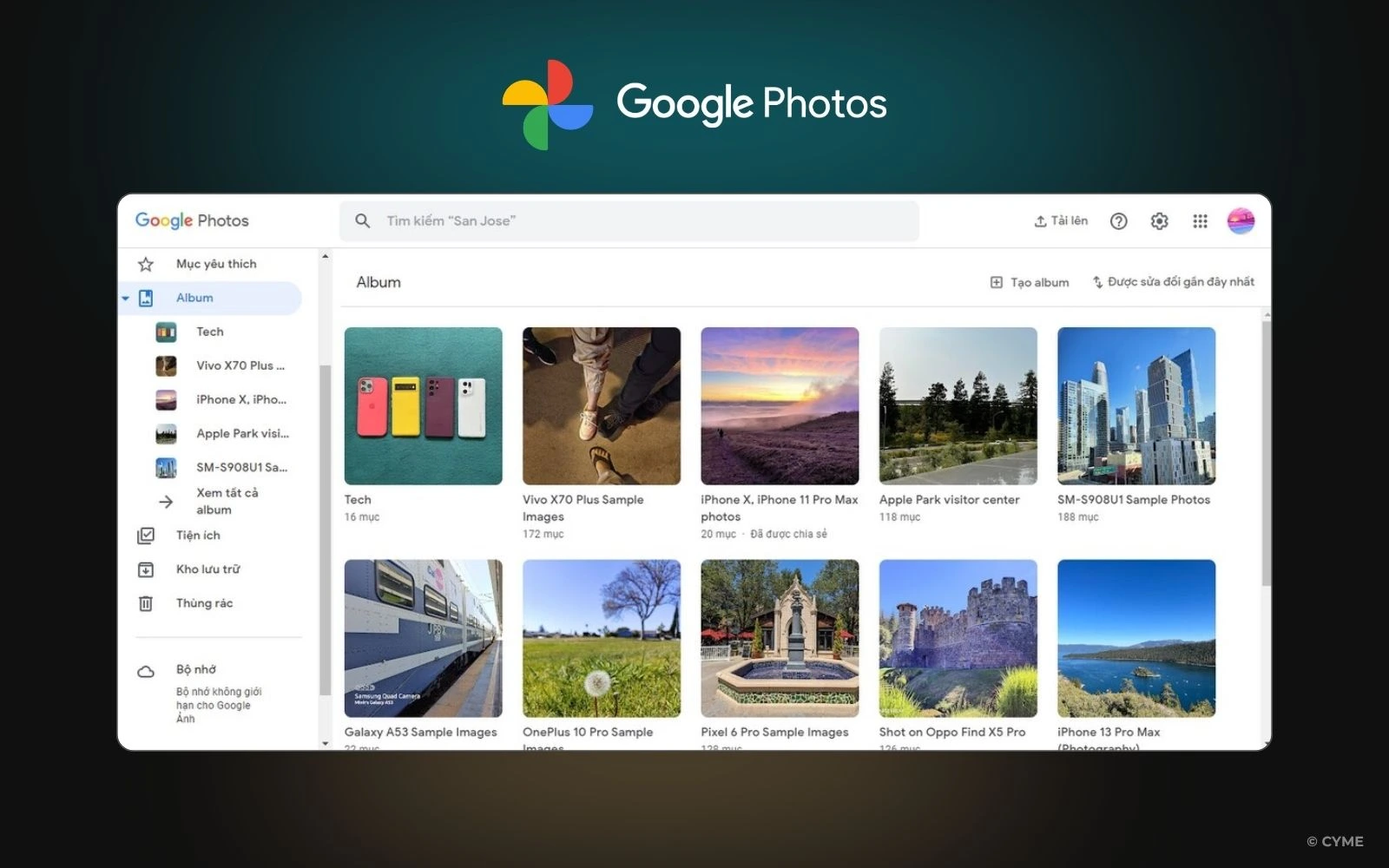Select the Tech album in the sidebar

pyautogui.click(x=208, y=332)
